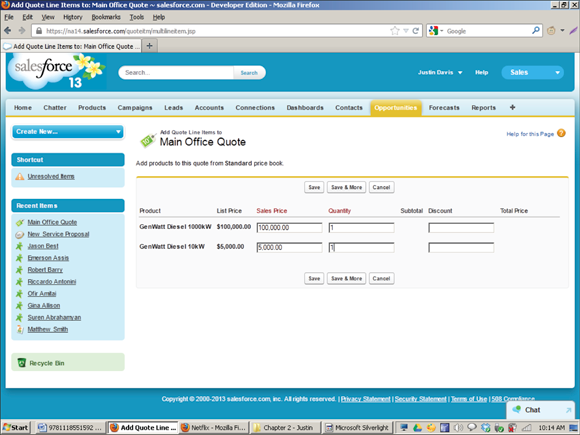Reload the page with the refresh icon
This screenshot has height=435, width=580.
point(416,31)
